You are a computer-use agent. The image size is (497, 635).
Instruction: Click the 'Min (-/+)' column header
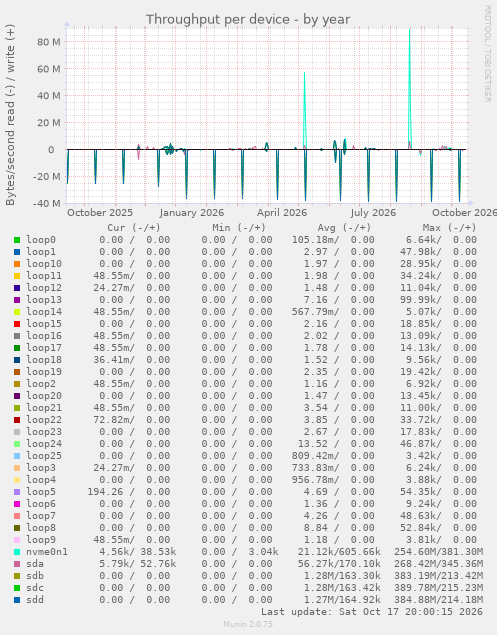tap(239, 228)
